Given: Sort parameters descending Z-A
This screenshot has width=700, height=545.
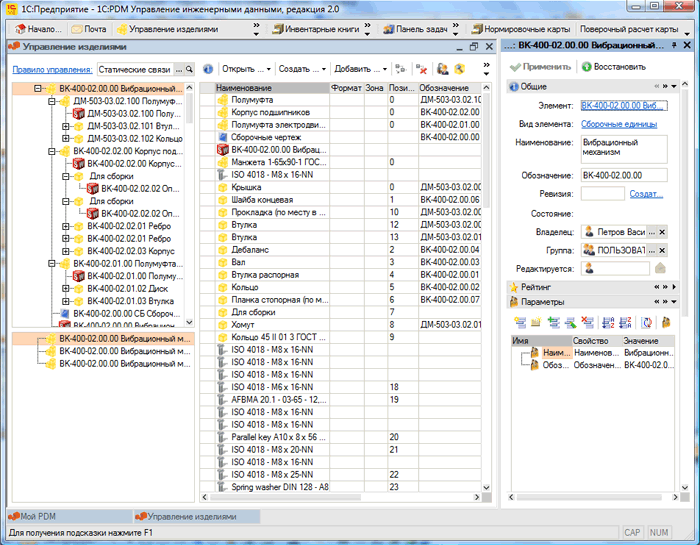Looking at the screenshot, I should [625, 322].
